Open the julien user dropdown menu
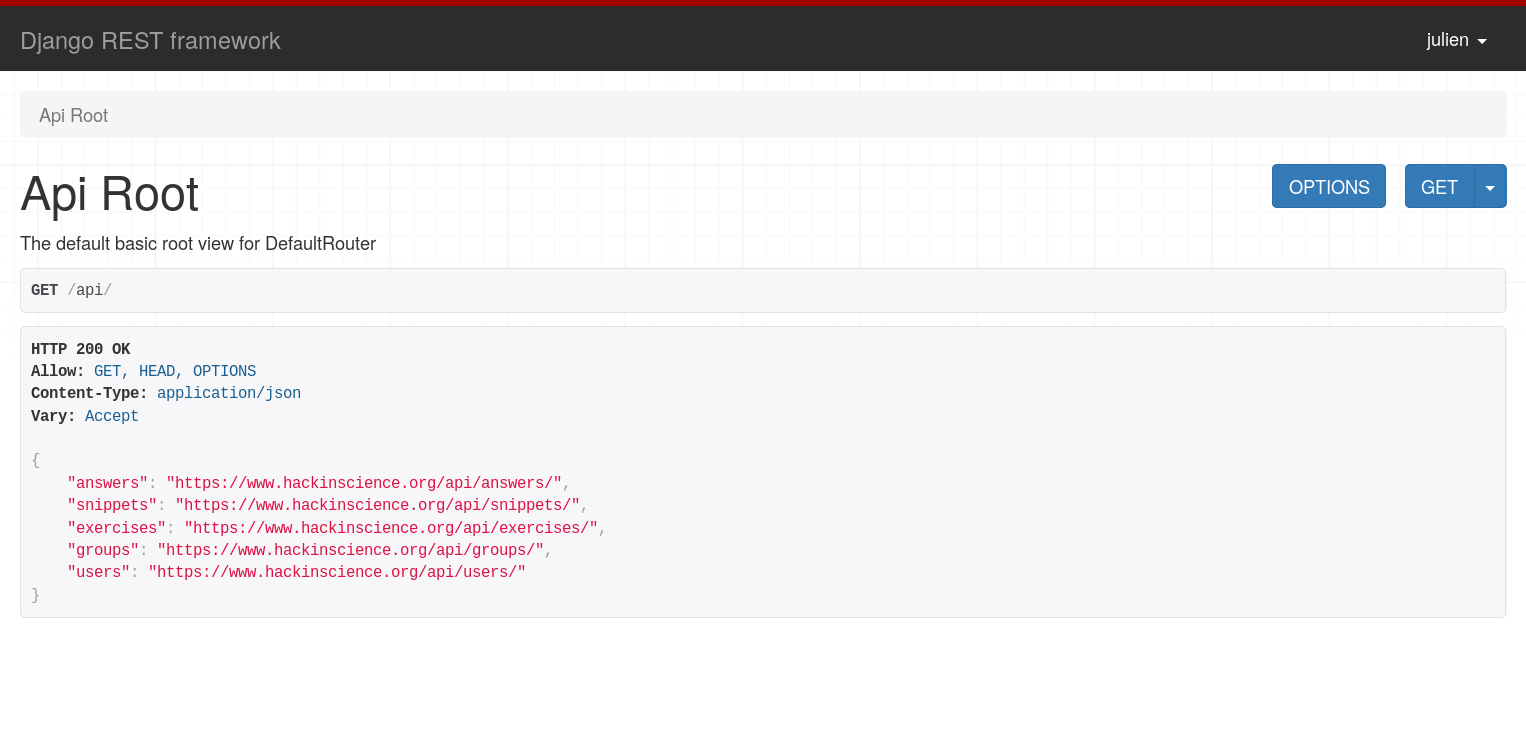The image size is (1526, 732). [1456, 41]
